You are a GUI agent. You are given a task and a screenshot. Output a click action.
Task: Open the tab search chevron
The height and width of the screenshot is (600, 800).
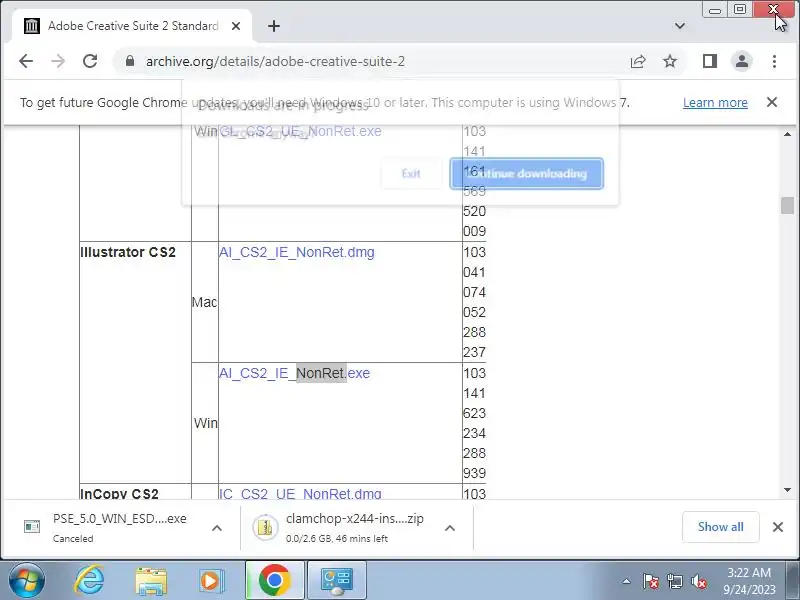pos(680,26)
